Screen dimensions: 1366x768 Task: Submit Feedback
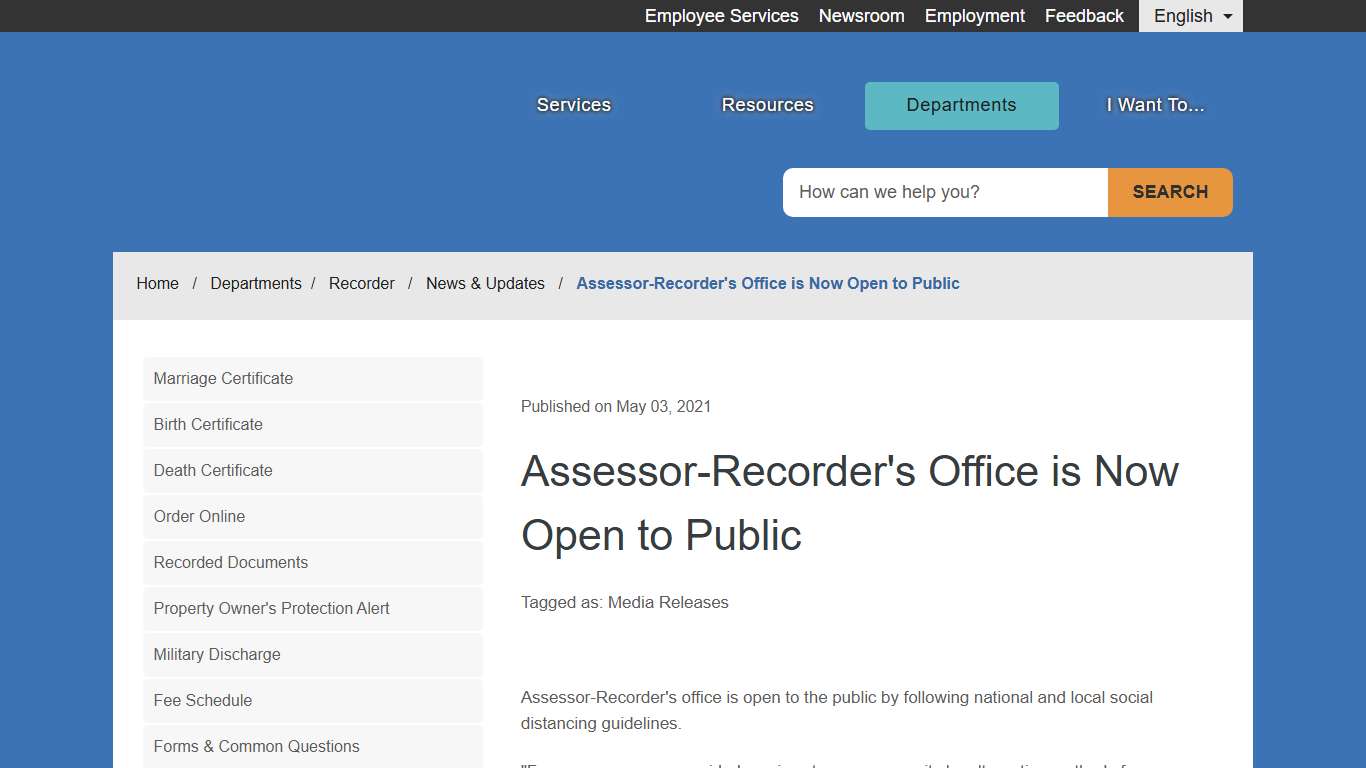click(x=1084, y=15)
